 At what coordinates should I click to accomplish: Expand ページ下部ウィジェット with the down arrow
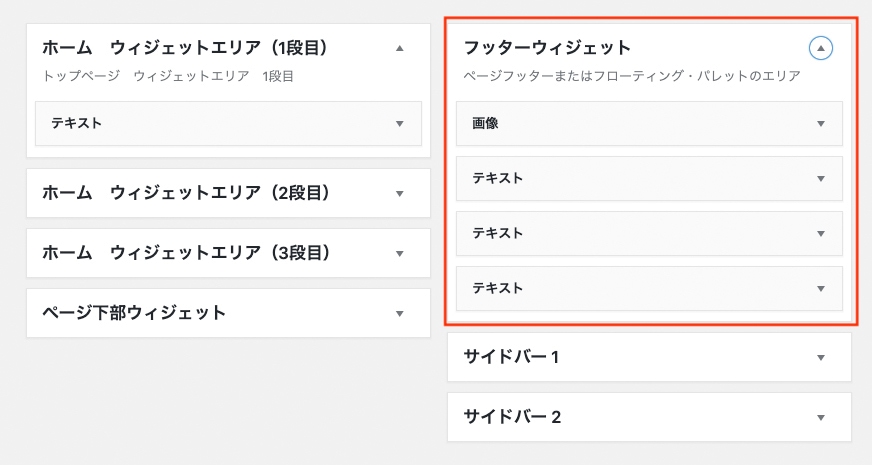[399, 314]
